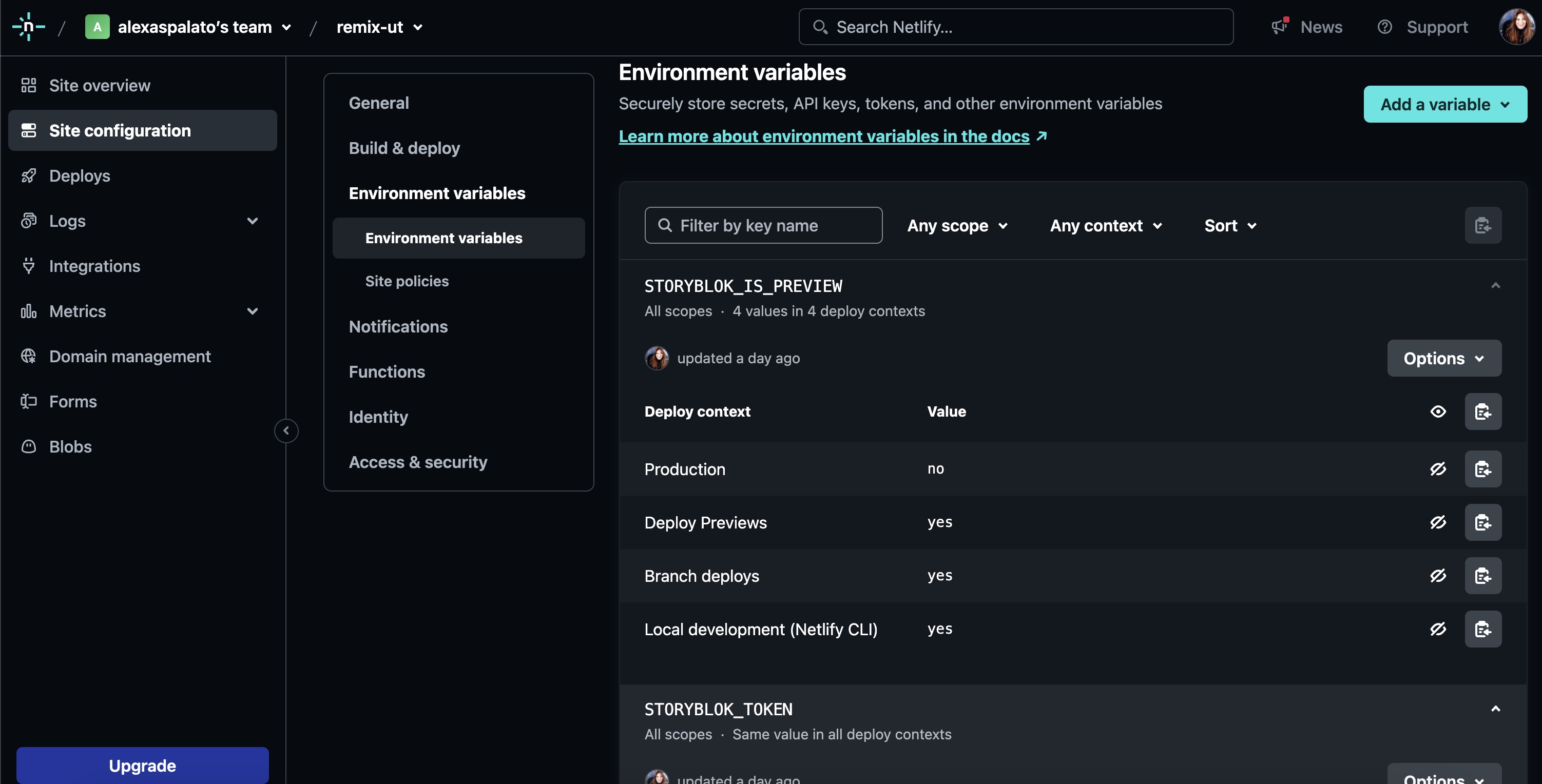Click the green team avatar badge

click(x=97, y=27)
